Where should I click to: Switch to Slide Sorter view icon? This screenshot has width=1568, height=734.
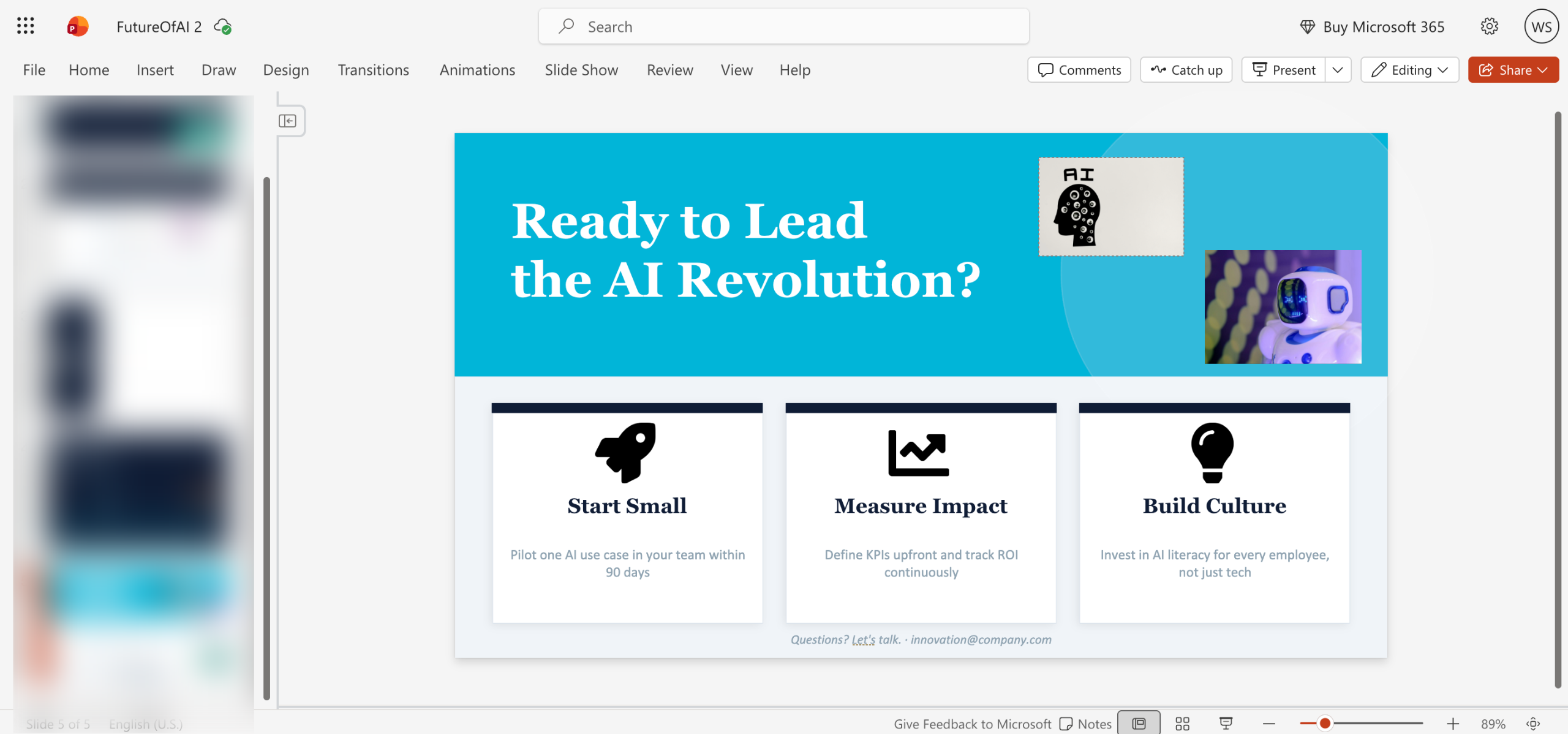pos(1182,724)
